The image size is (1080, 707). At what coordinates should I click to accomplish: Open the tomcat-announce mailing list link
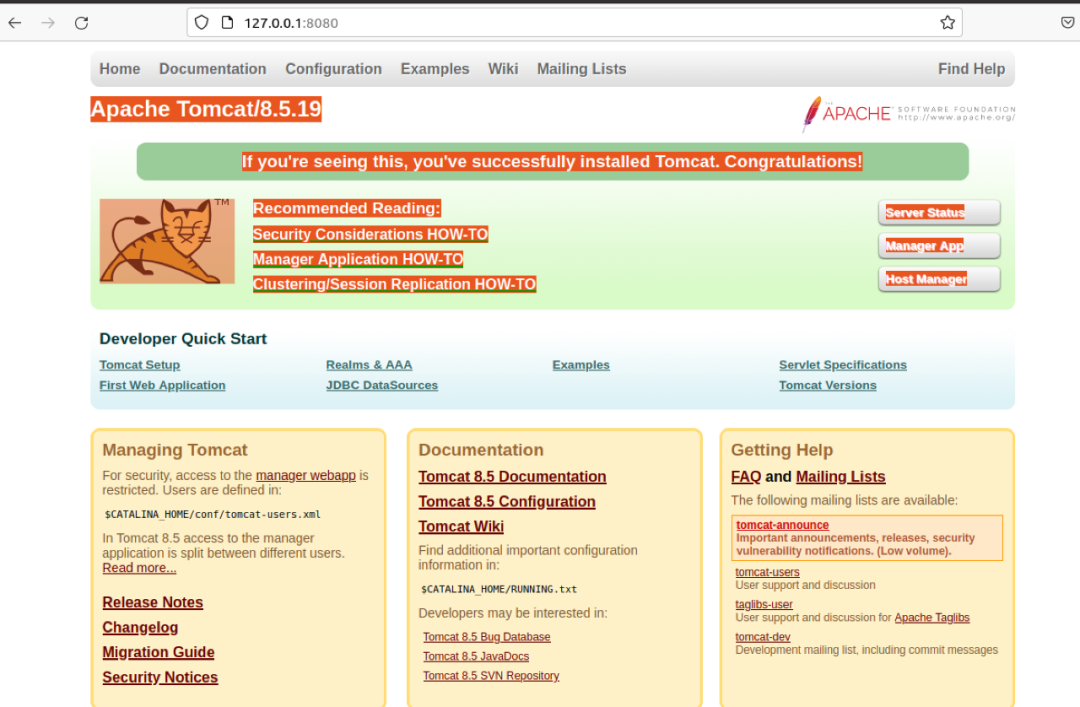(782, 525)
